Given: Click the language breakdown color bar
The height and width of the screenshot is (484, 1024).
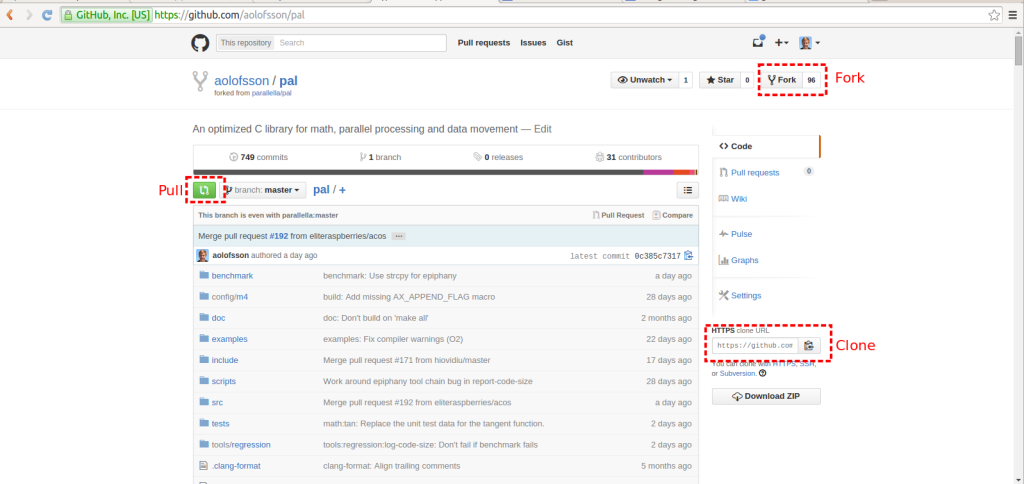Looking at the screenshot, I should [x=445, y=172].
